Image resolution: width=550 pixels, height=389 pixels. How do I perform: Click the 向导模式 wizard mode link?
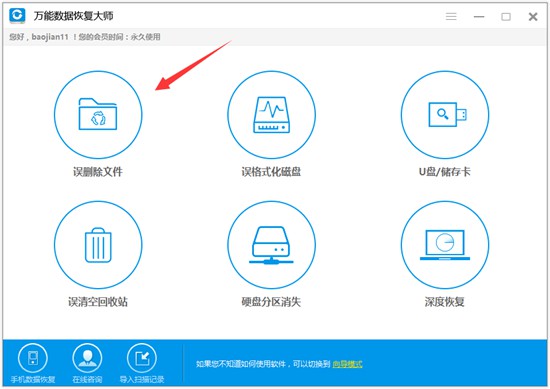point(347,364)
